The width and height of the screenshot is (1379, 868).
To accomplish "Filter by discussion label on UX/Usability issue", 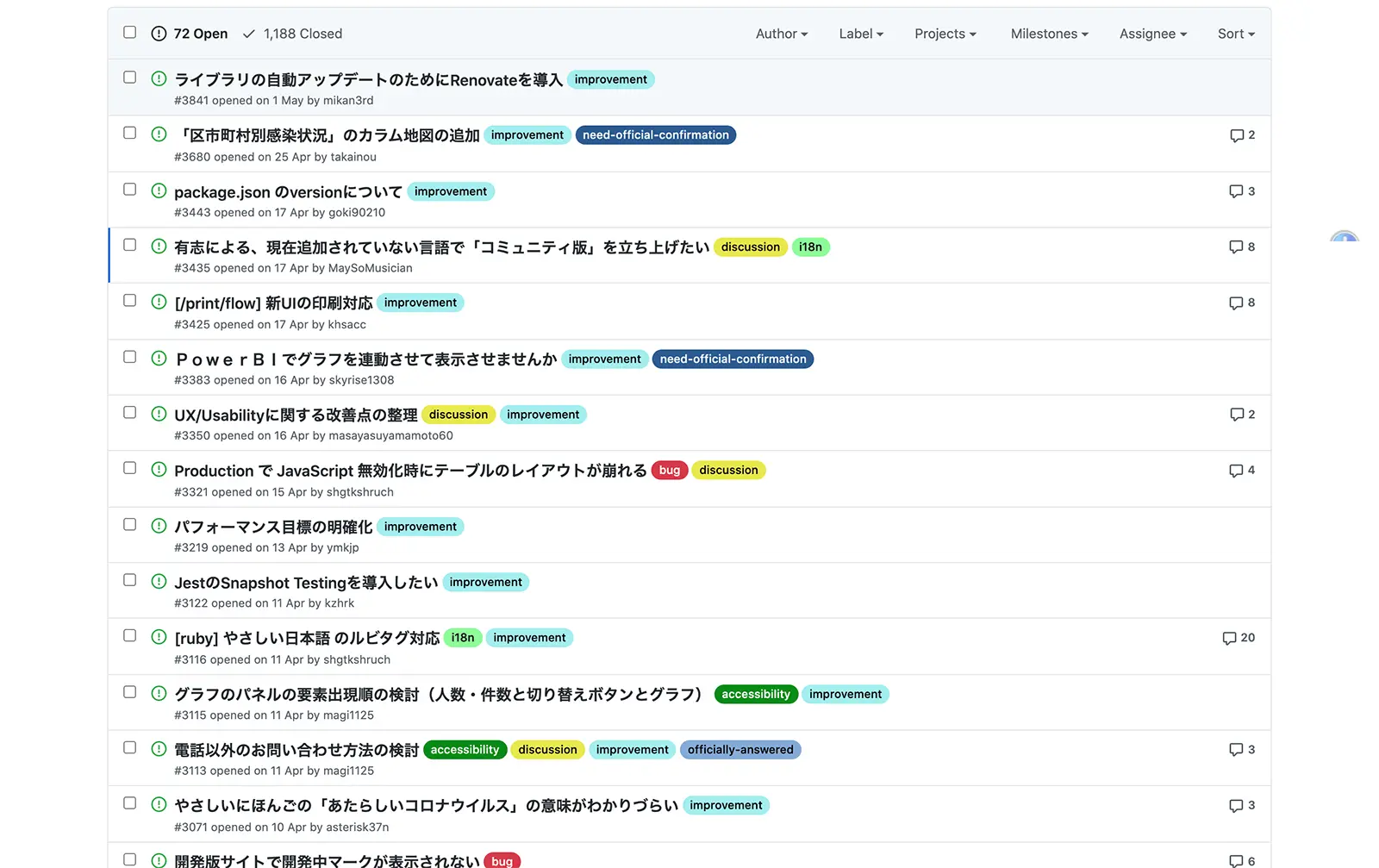I will tap(459, 415).
